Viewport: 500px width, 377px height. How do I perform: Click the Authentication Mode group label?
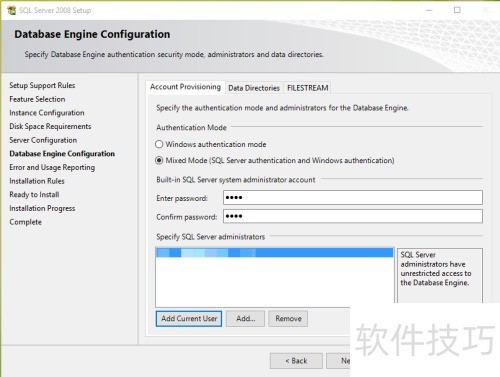click(x=191, y=127)
